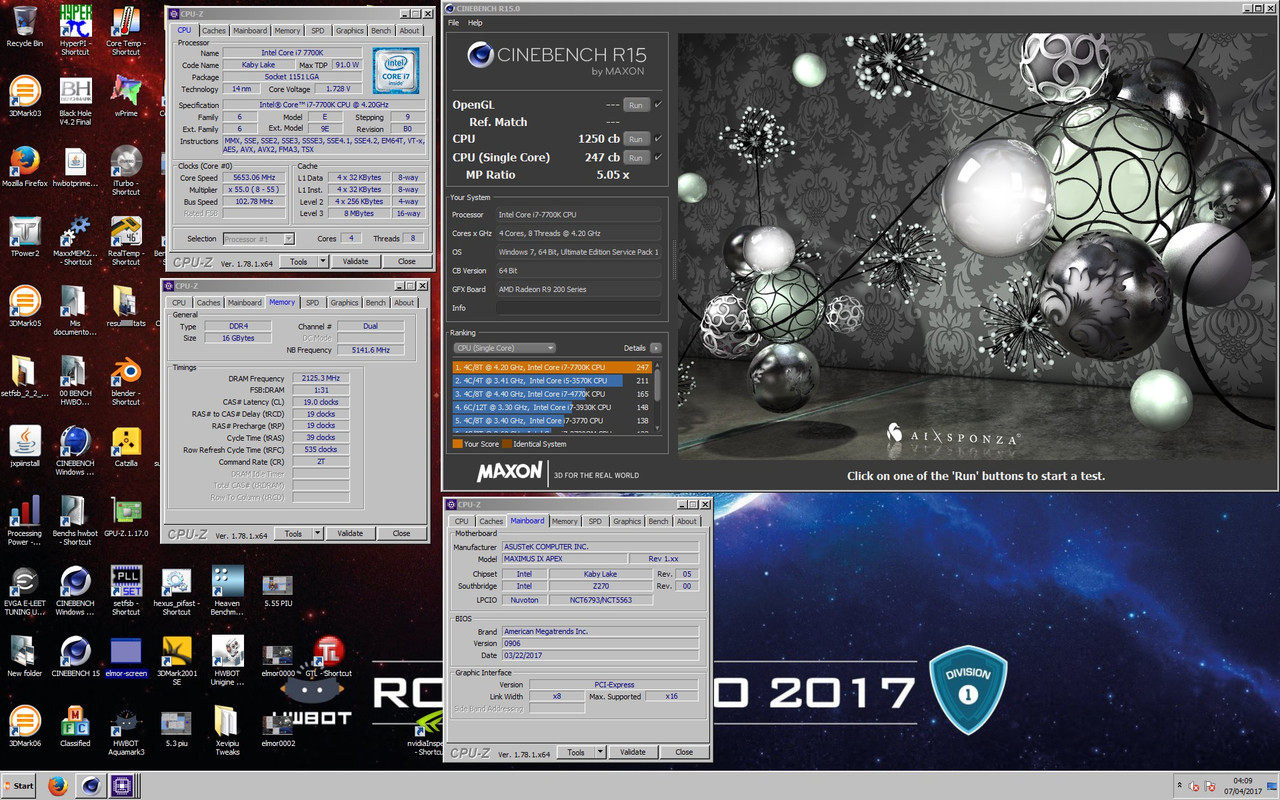Select the elmor-screen desktop file
The width and height of the screenshot is (1280, 800).
click(125, 656)
